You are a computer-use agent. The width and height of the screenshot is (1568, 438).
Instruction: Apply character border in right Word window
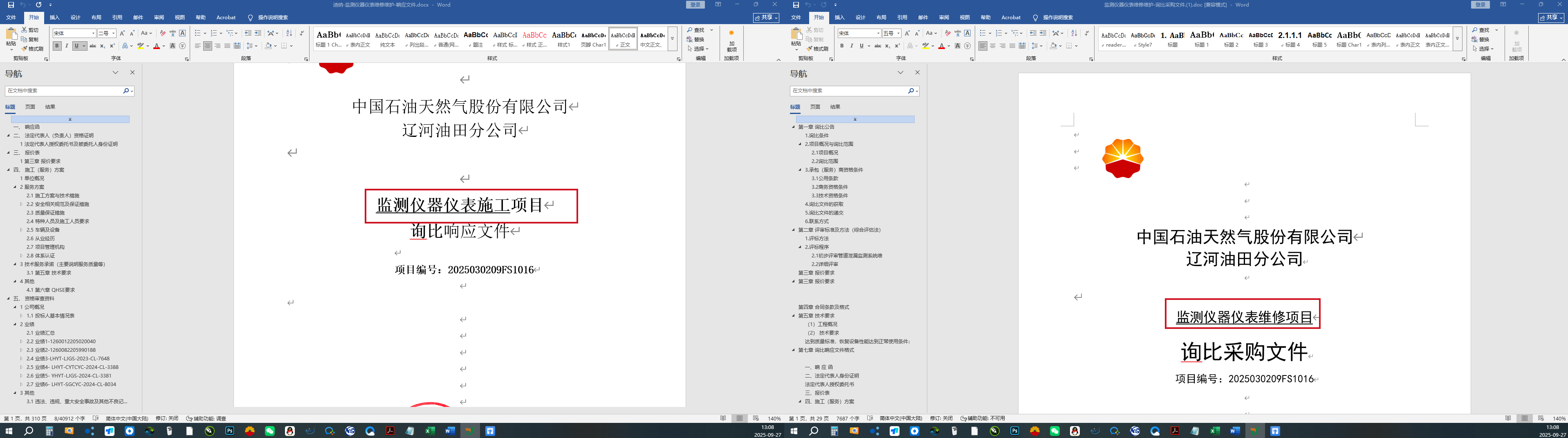pos(967,33)
